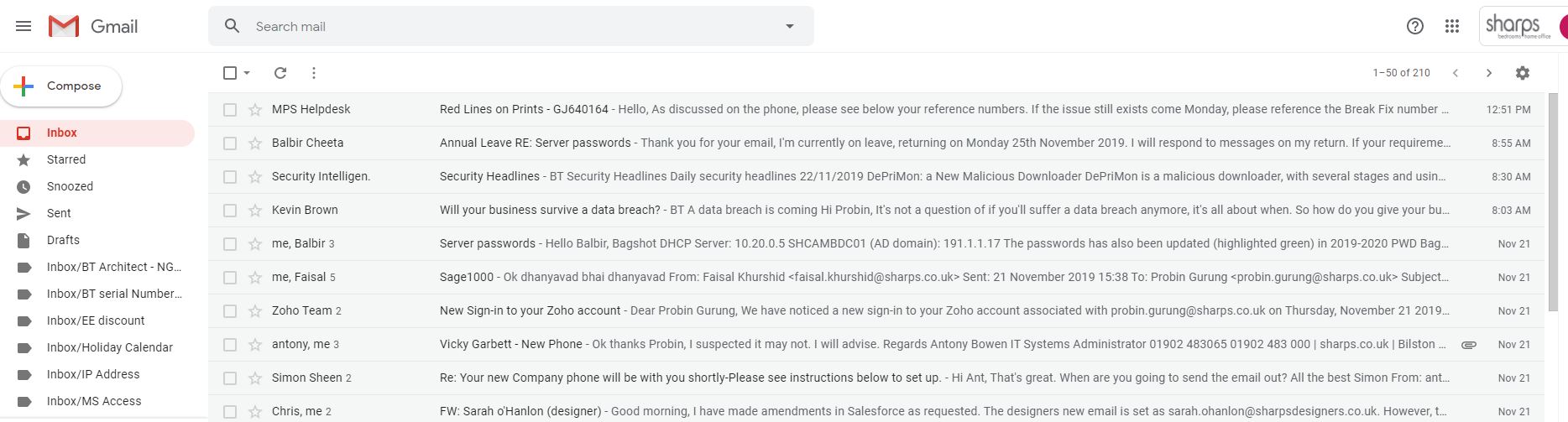
Task: Tick the checkbox for Kevin Brown email
Action: coord(230,210)
